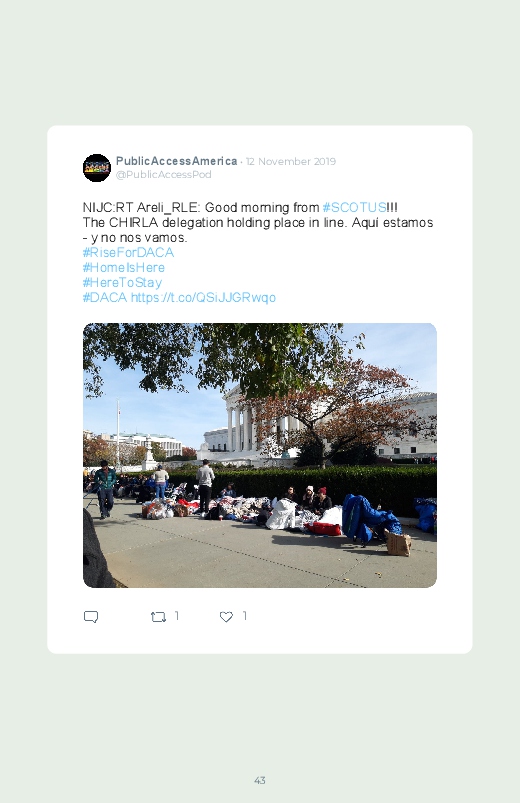Image resolution: width=520 pixels, height=803 pixels.
Task: Visit the #HereToStay hashtag
Action: 122,283
